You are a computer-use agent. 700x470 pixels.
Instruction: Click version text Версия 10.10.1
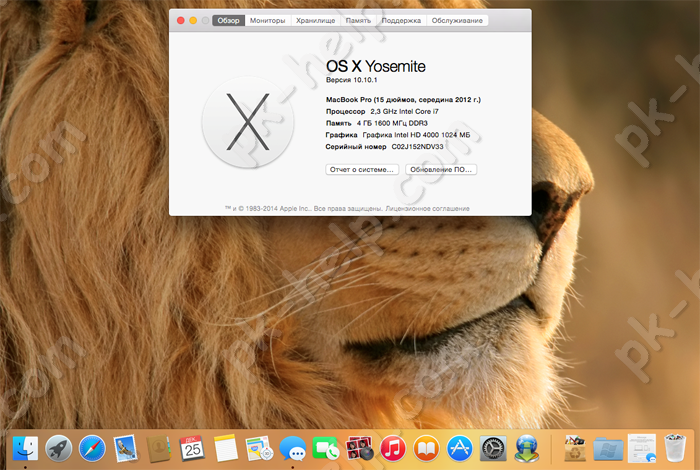pyautogui.click(x=352, y=80)
